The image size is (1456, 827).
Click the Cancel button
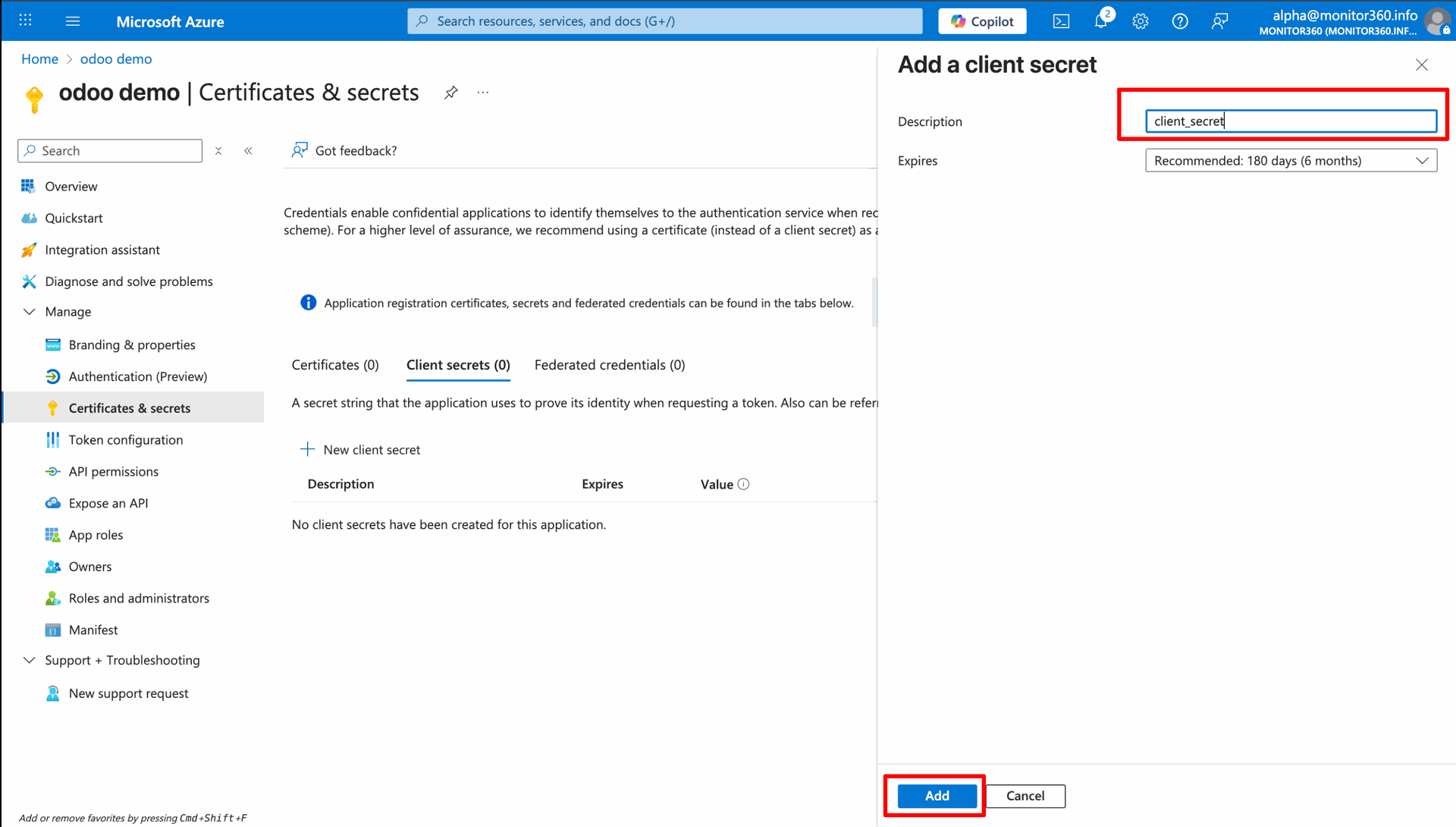click(x=1025, y=796)
